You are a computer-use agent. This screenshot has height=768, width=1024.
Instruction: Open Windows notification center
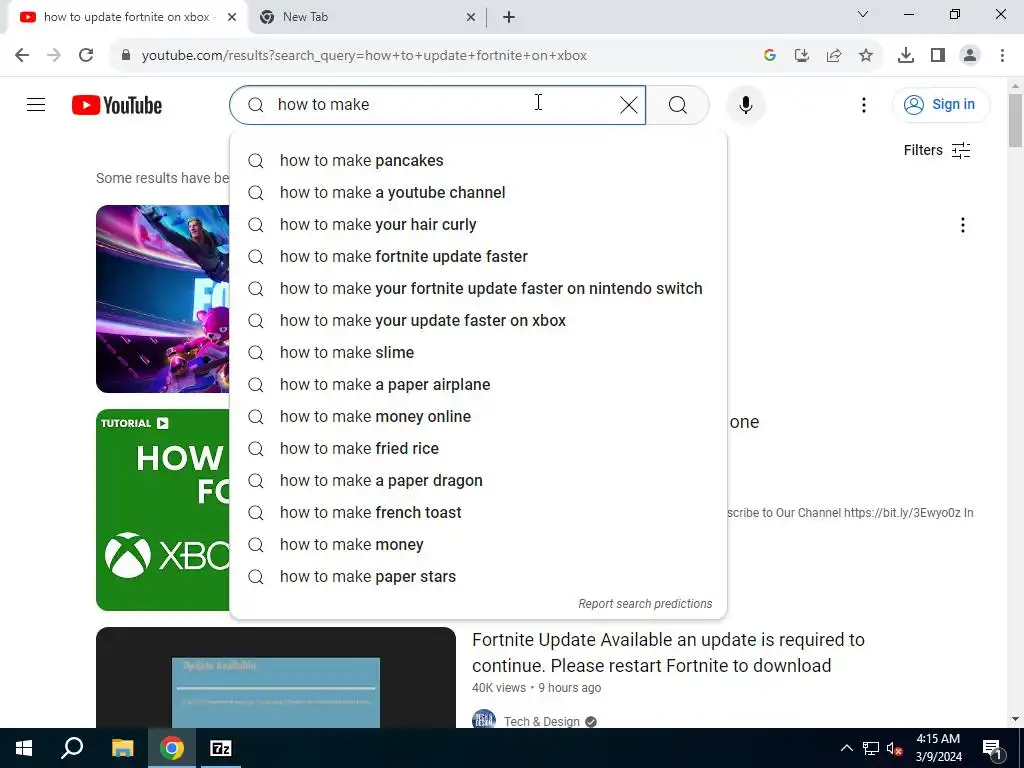pos(992,748)
